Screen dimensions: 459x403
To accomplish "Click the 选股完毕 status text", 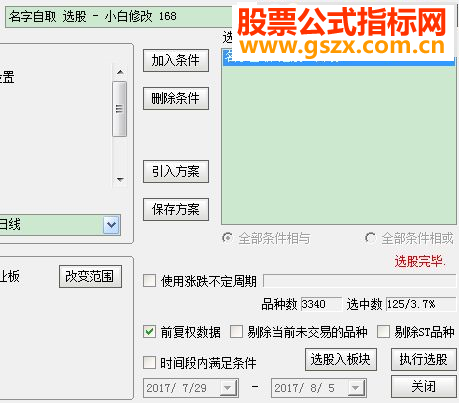I will [x=420, y=261].
